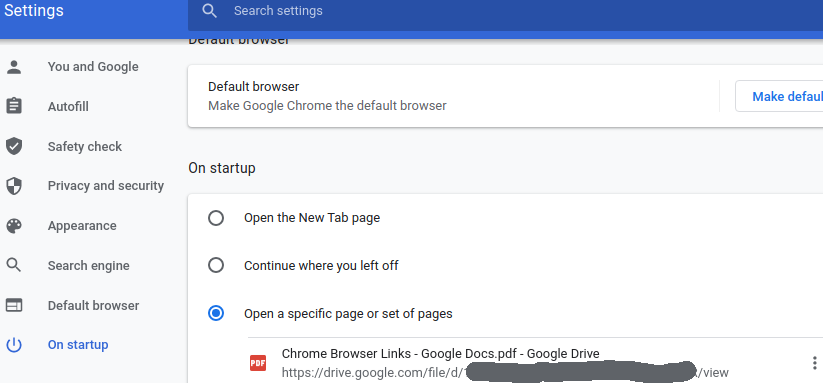Click the Default browser window icon

point(14,305)
